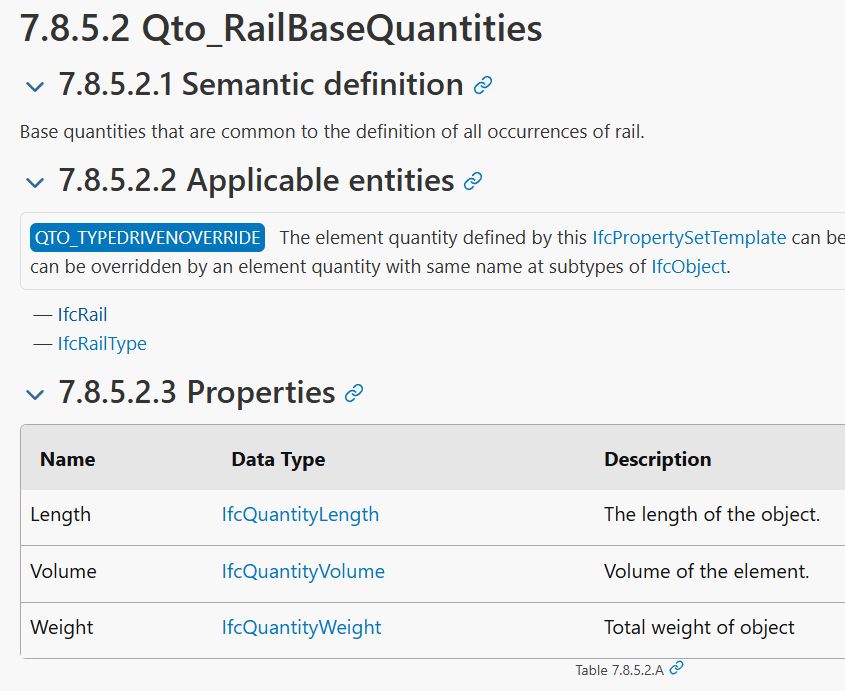
Task: Open the IfcQuantityWeight data type link
Action: 301,627
